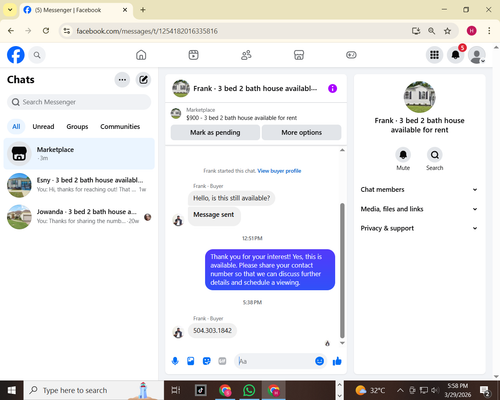
Task: Switch to the Communities filter
Action: tap(120, 127)
